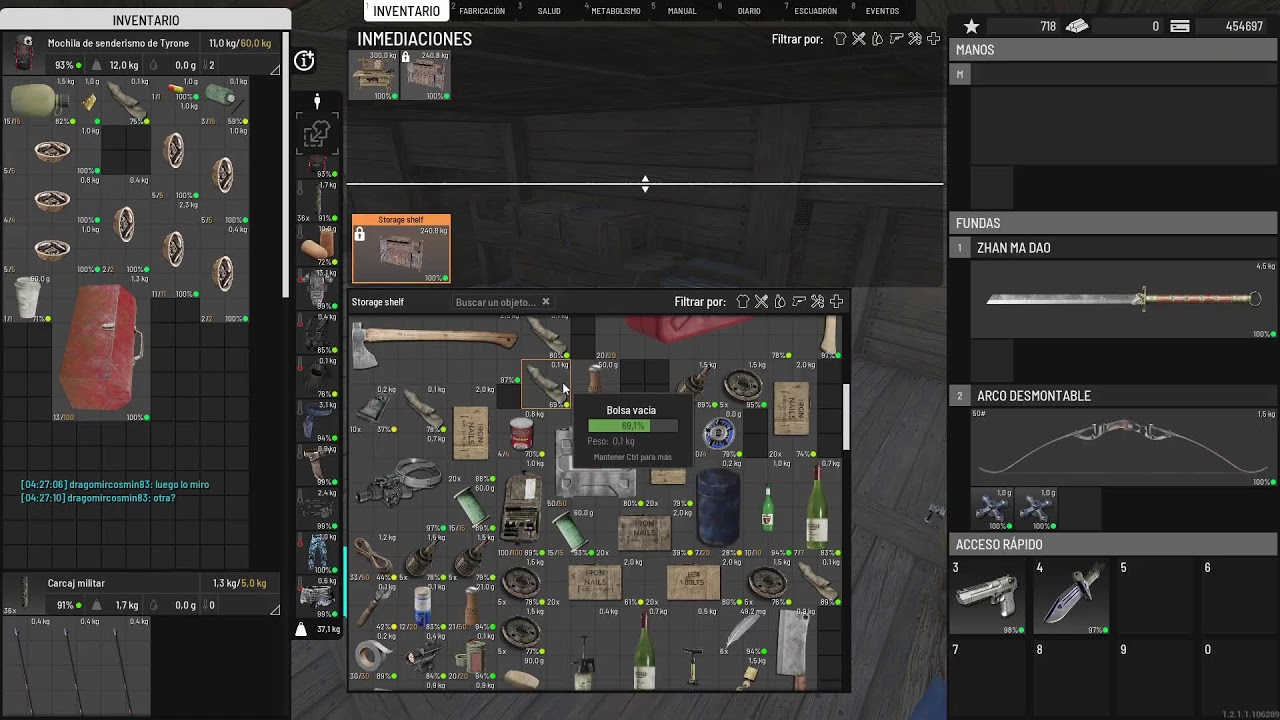Focus the Buscar un objeto search field
The width and height of the screenshot is (1280, 720).
click(x=496, y=302)
